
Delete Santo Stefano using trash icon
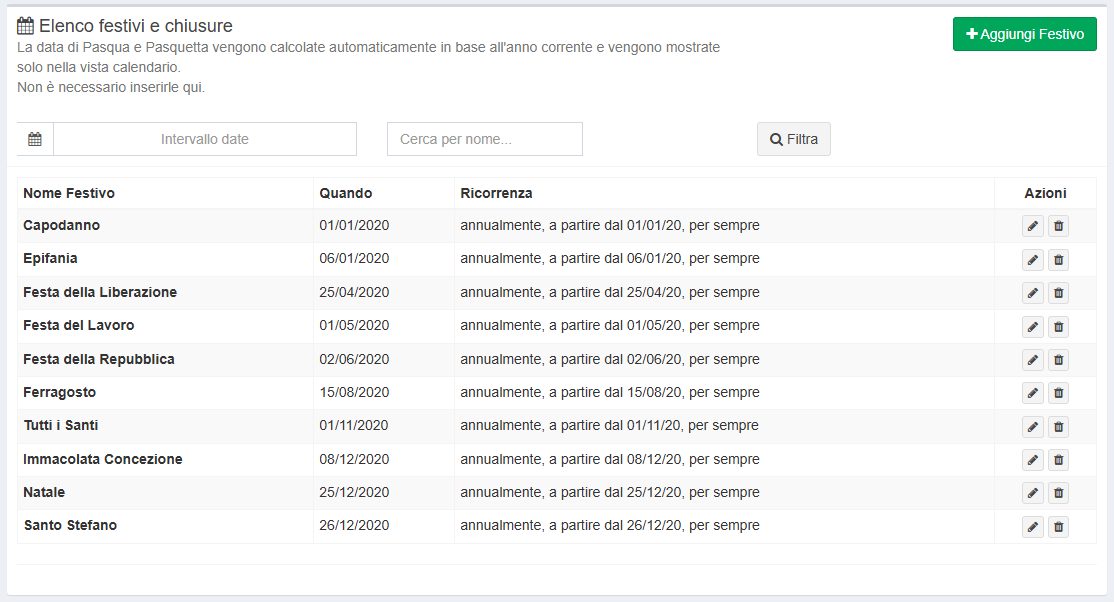1059,527
